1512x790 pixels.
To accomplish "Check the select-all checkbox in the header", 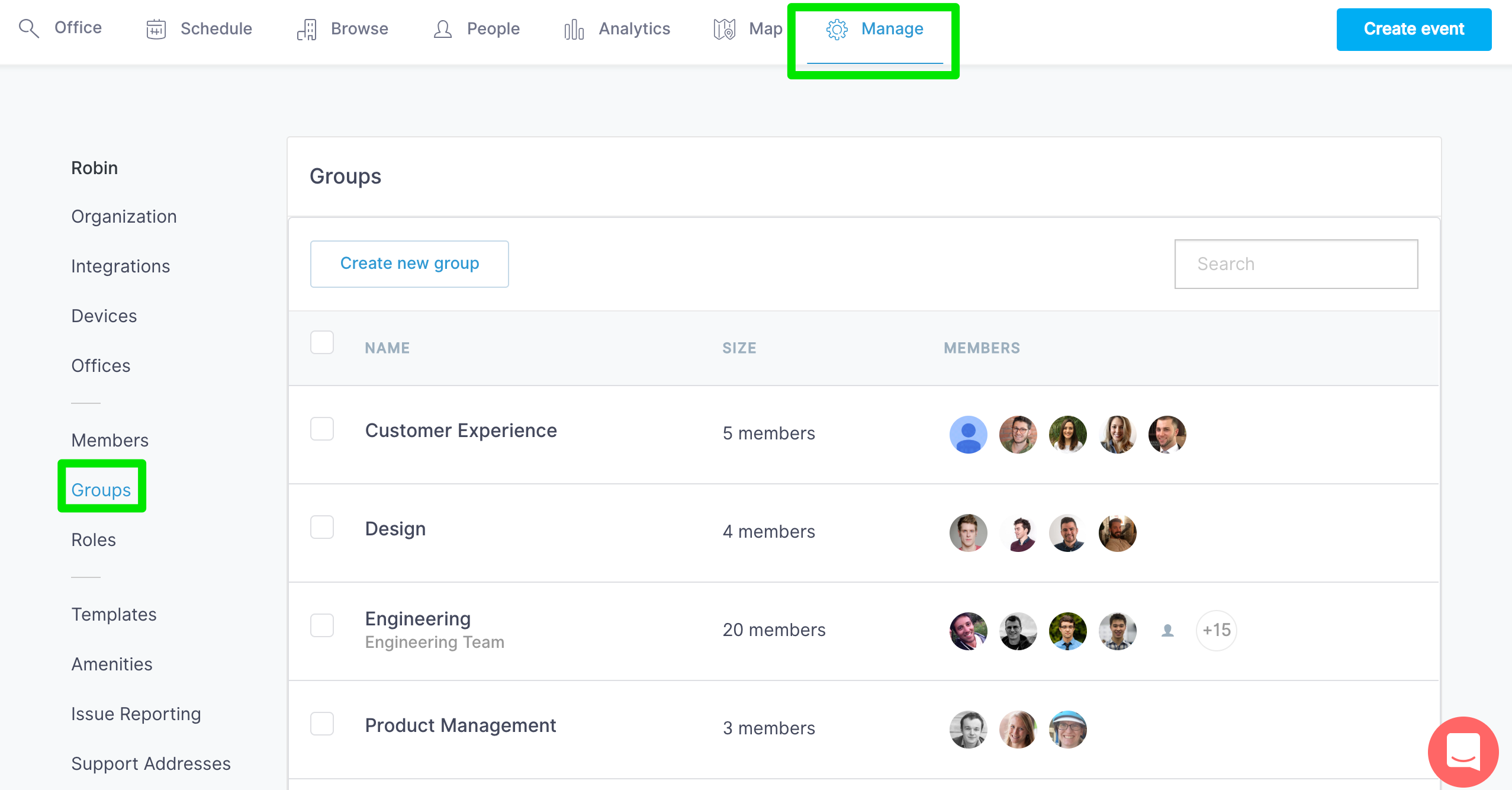I will click(322, 342).
